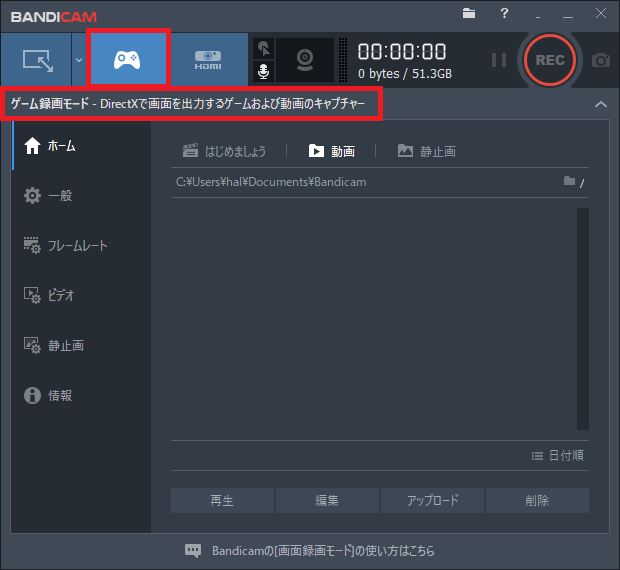The height and width of the screenshot is (570, 620).
Task: Change the sort order 日付順
Action: (x=558, y=456)
